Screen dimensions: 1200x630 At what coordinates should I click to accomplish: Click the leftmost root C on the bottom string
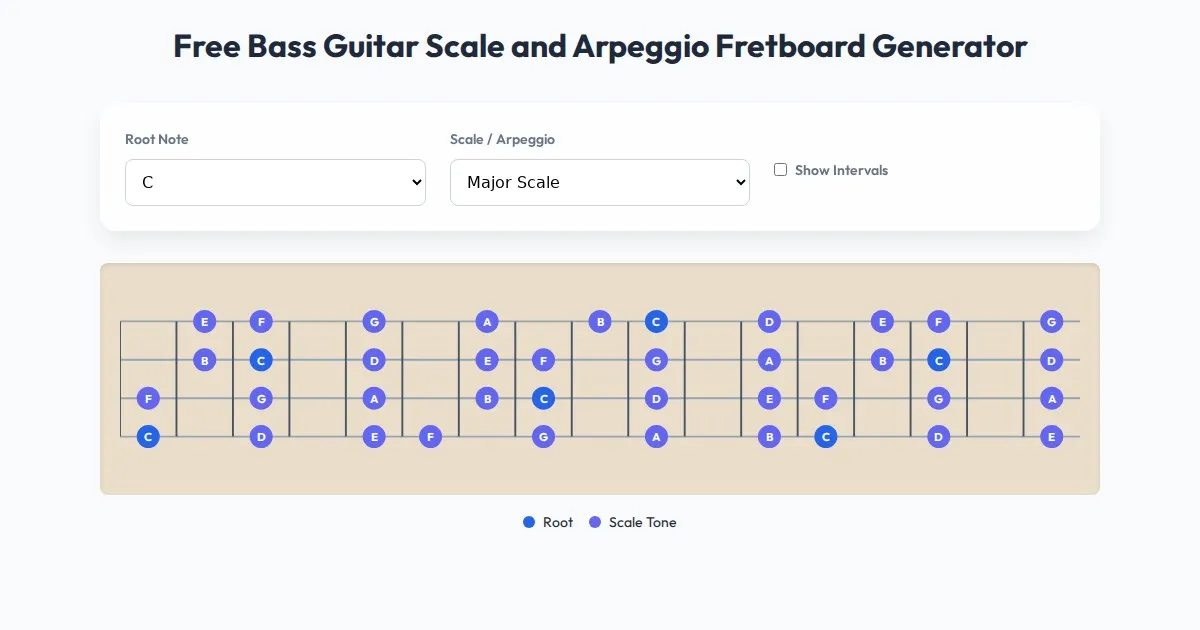coord(148,436)
